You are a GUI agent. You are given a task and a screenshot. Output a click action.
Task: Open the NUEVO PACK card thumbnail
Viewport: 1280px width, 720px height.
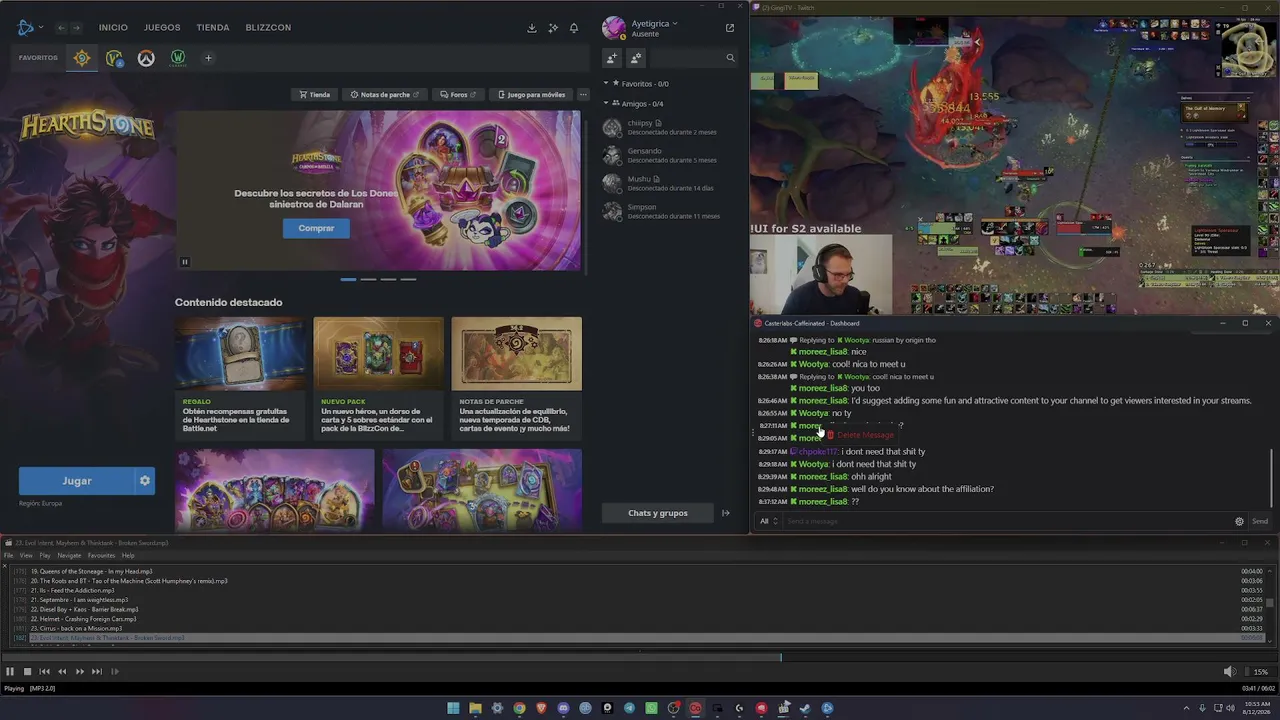pos(378,353)
